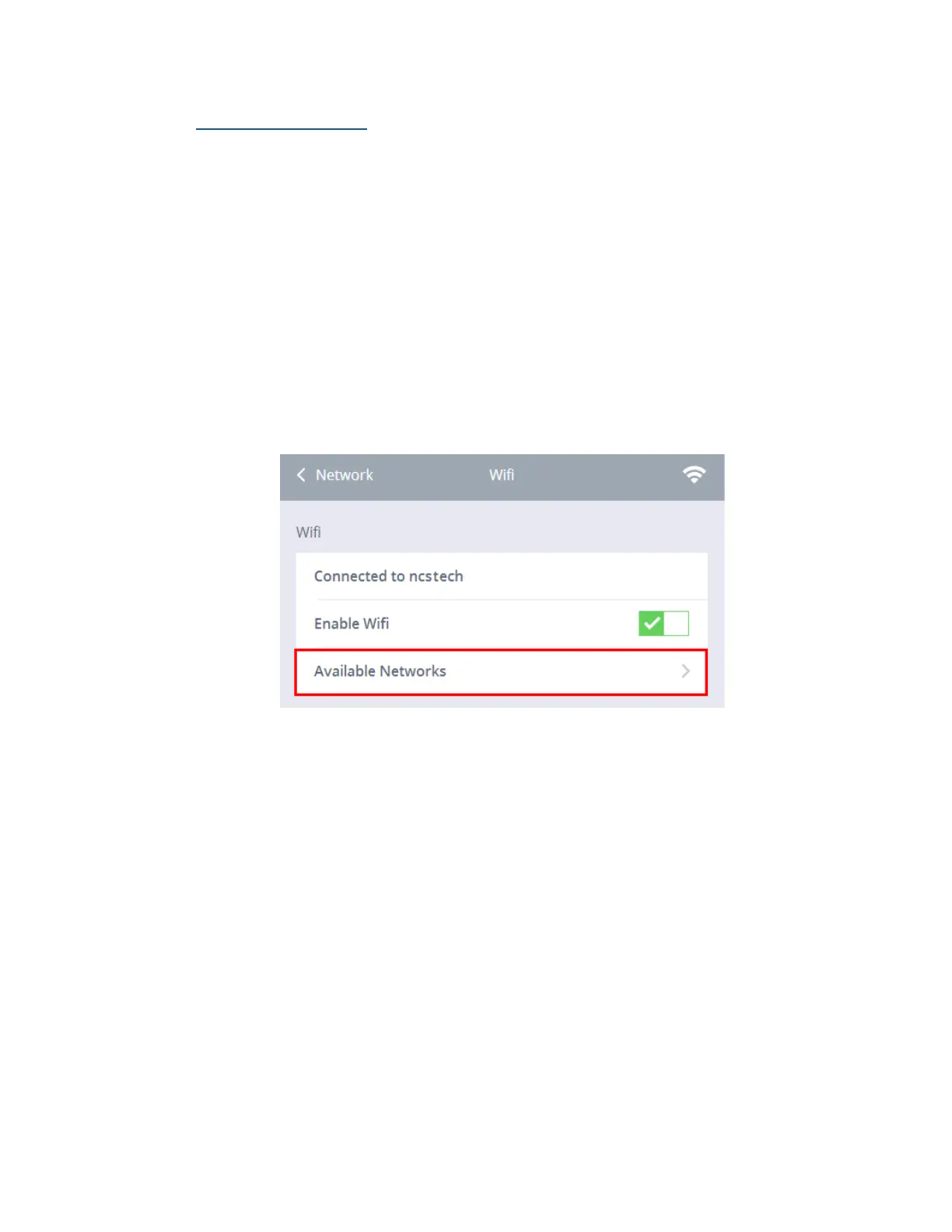
Task: Select the Enable Wifi label text
Action: pos(352,624)
